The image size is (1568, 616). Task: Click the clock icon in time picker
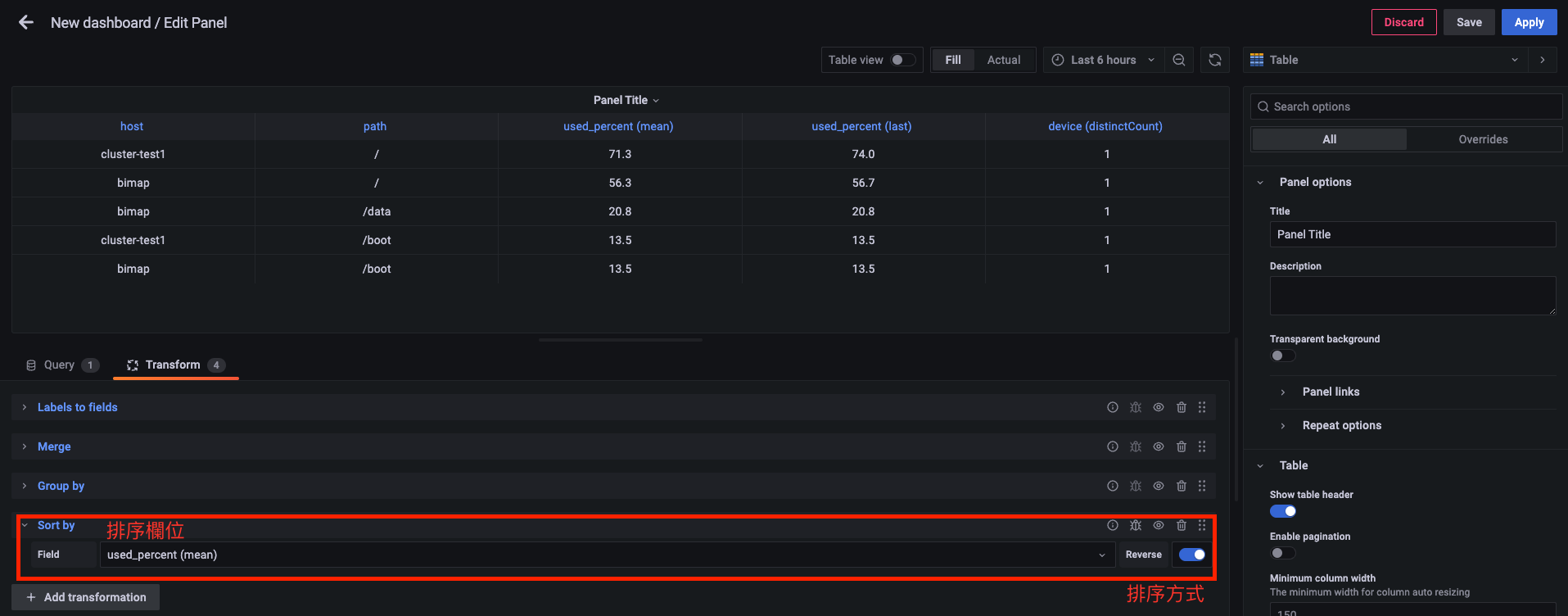1058,60
